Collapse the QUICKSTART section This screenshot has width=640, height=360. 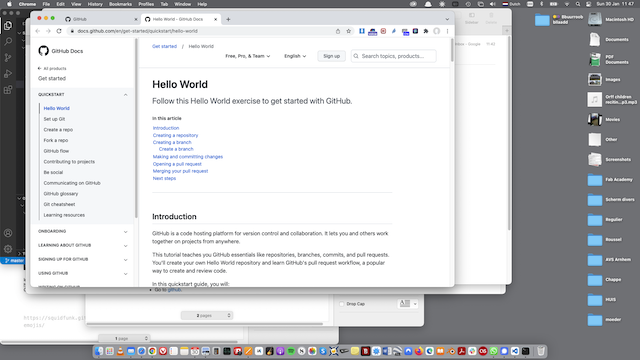tap(125, 95)
